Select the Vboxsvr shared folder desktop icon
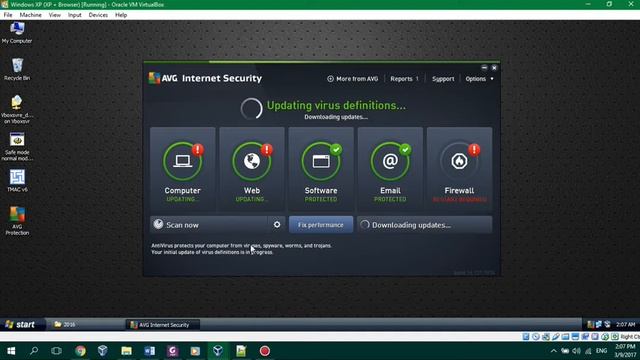Screen dimensions: 640x360 [x=17, y=109]
